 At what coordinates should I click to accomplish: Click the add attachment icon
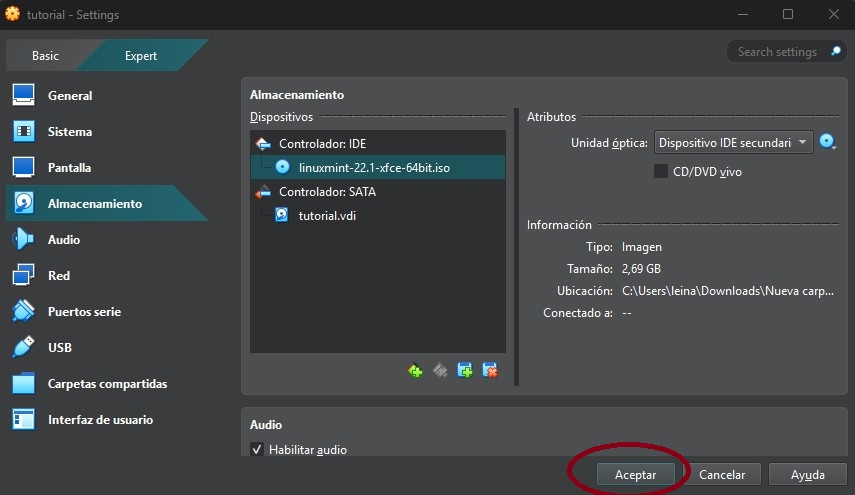[465, 371]
